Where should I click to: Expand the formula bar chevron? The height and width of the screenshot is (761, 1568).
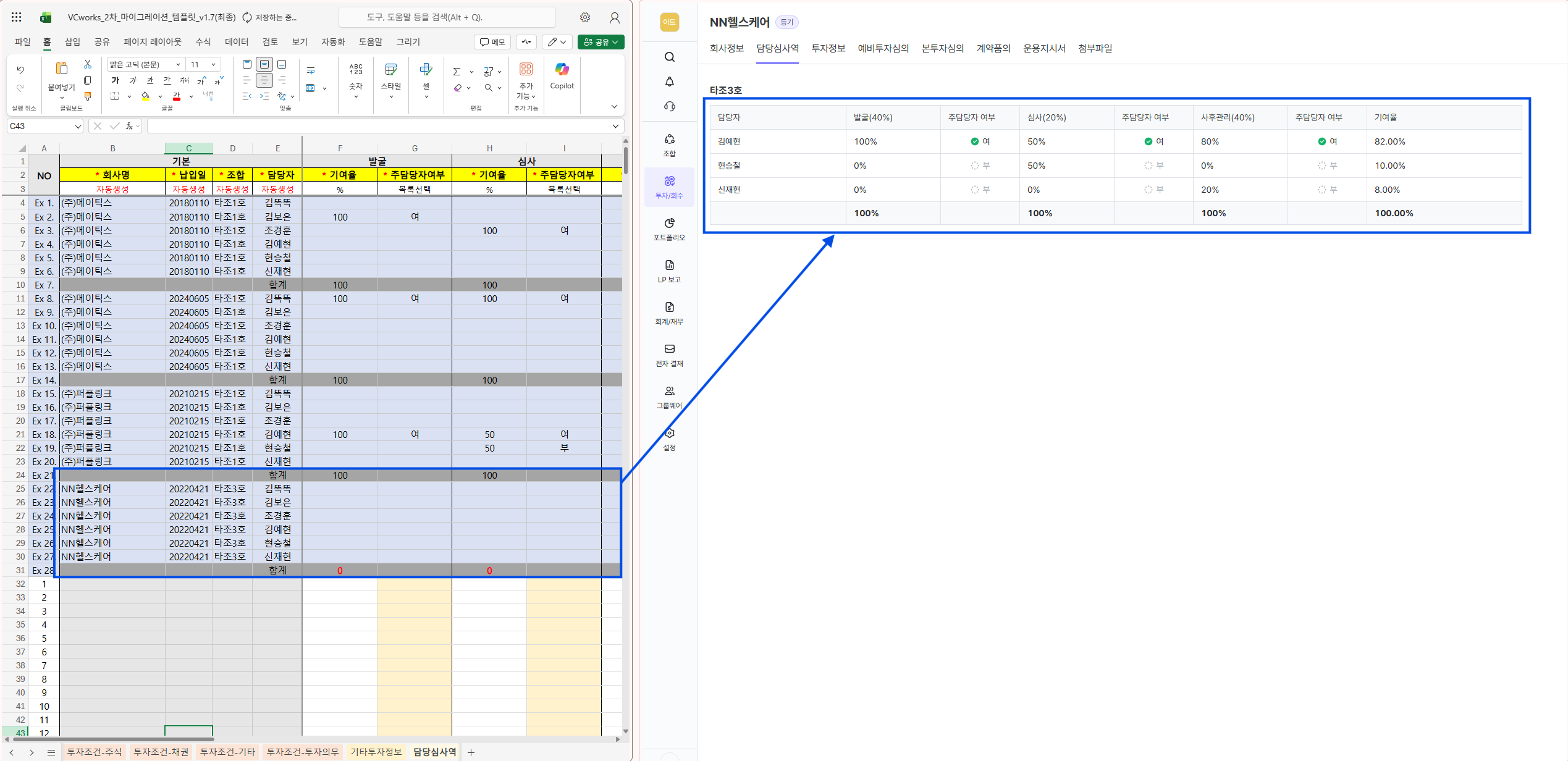[615, 126]
